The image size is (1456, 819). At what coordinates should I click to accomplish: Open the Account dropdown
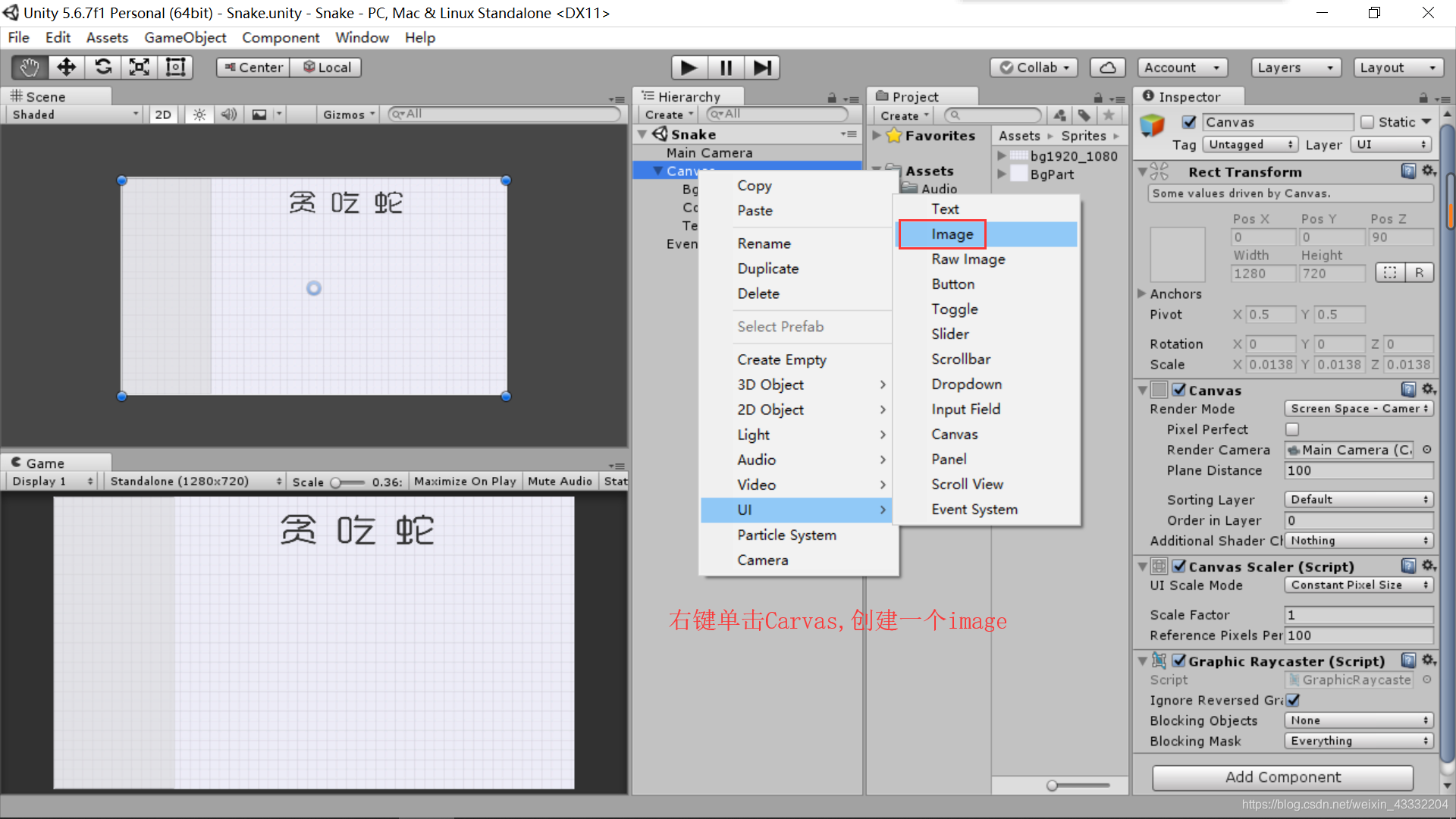(1182, 67)
